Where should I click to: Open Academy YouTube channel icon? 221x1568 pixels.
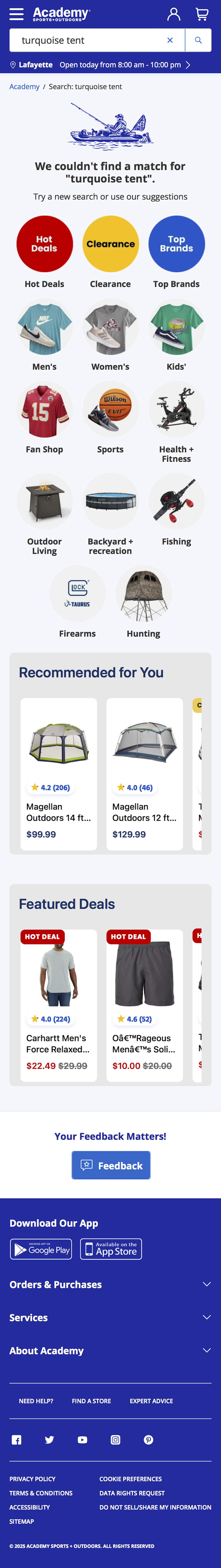pyautogui.click(x=83, y=1440)
